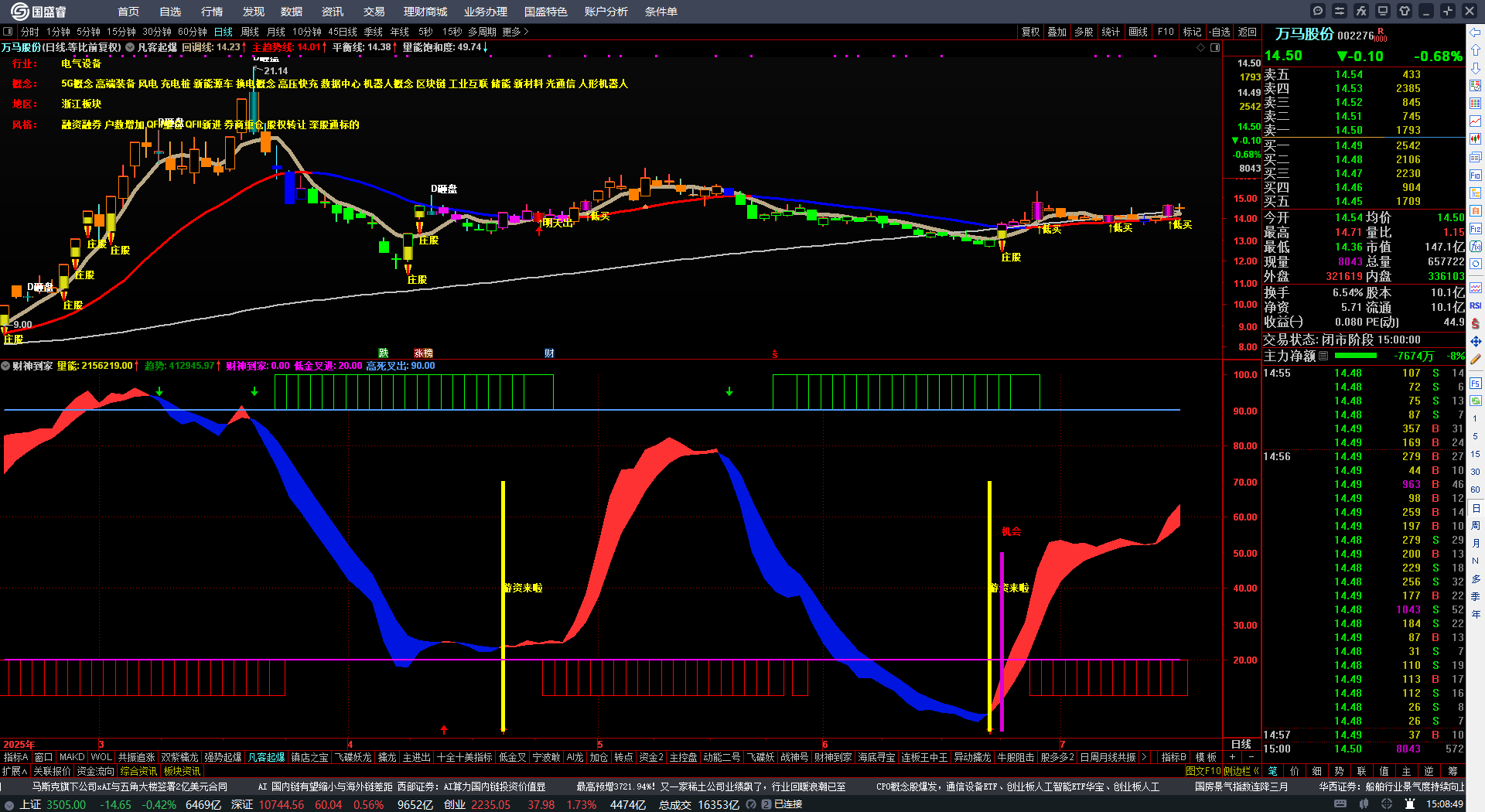
Task: Click the 筹 chip distribution tab button
Action: pyautogui.click(x=1453, y=771)
